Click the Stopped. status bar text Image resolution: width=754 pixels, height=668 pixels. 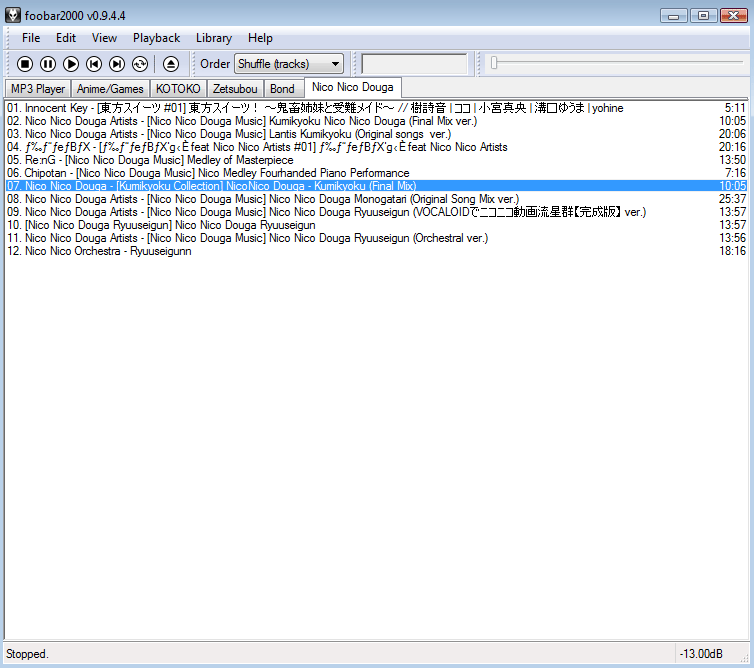(27, 654)
